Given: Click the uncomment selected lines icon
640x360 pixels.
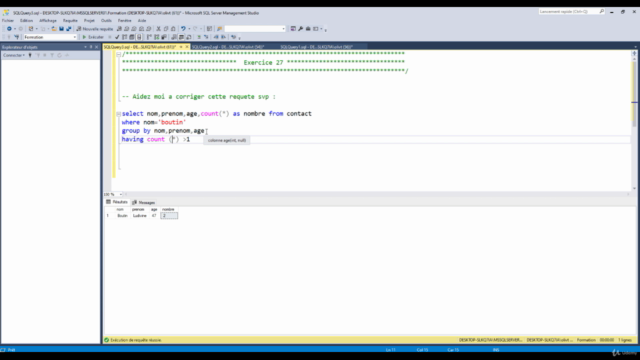Looking at the screenshot, I should (206, 37).
